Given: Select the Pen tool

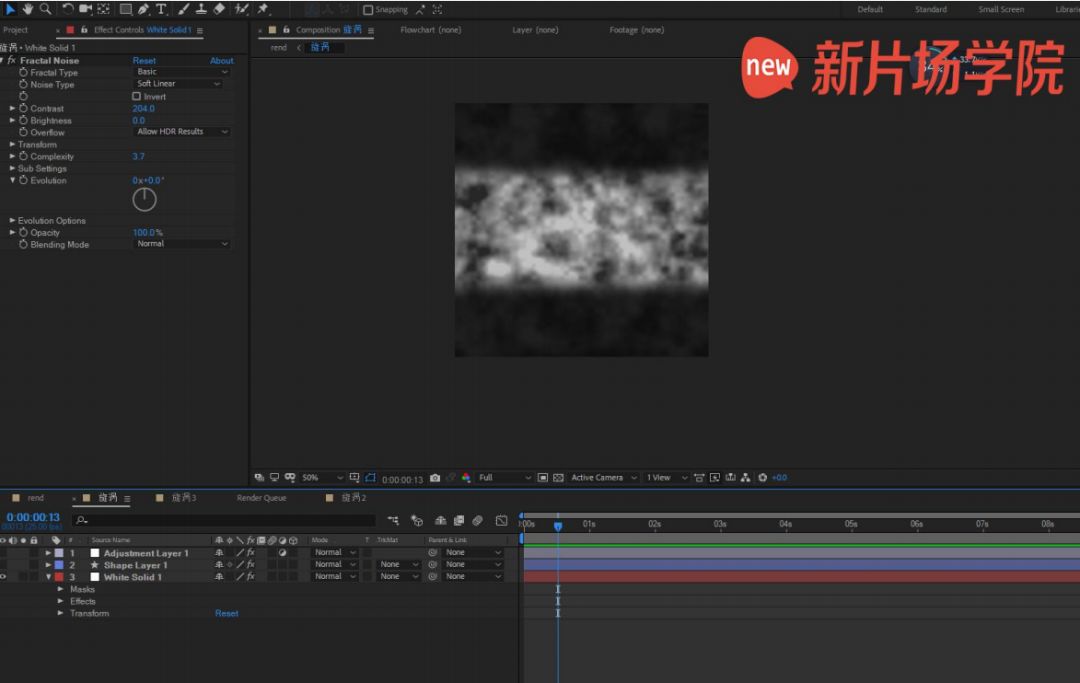Looking at the screenshot, I should click(143, 9).
